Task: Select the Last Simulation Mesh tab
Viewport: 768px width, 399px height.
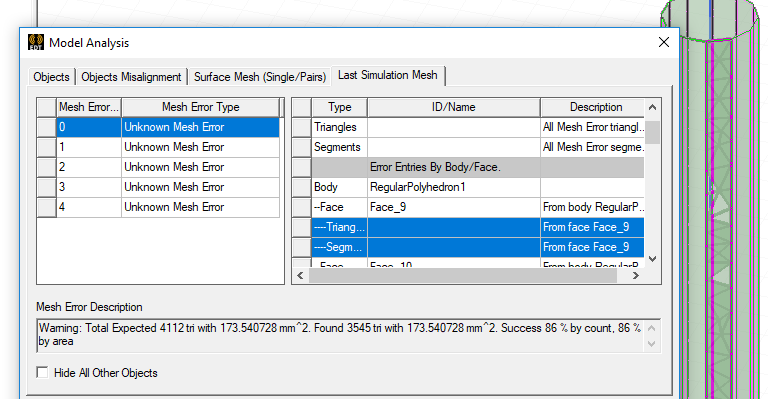Action: pos(387,75)
